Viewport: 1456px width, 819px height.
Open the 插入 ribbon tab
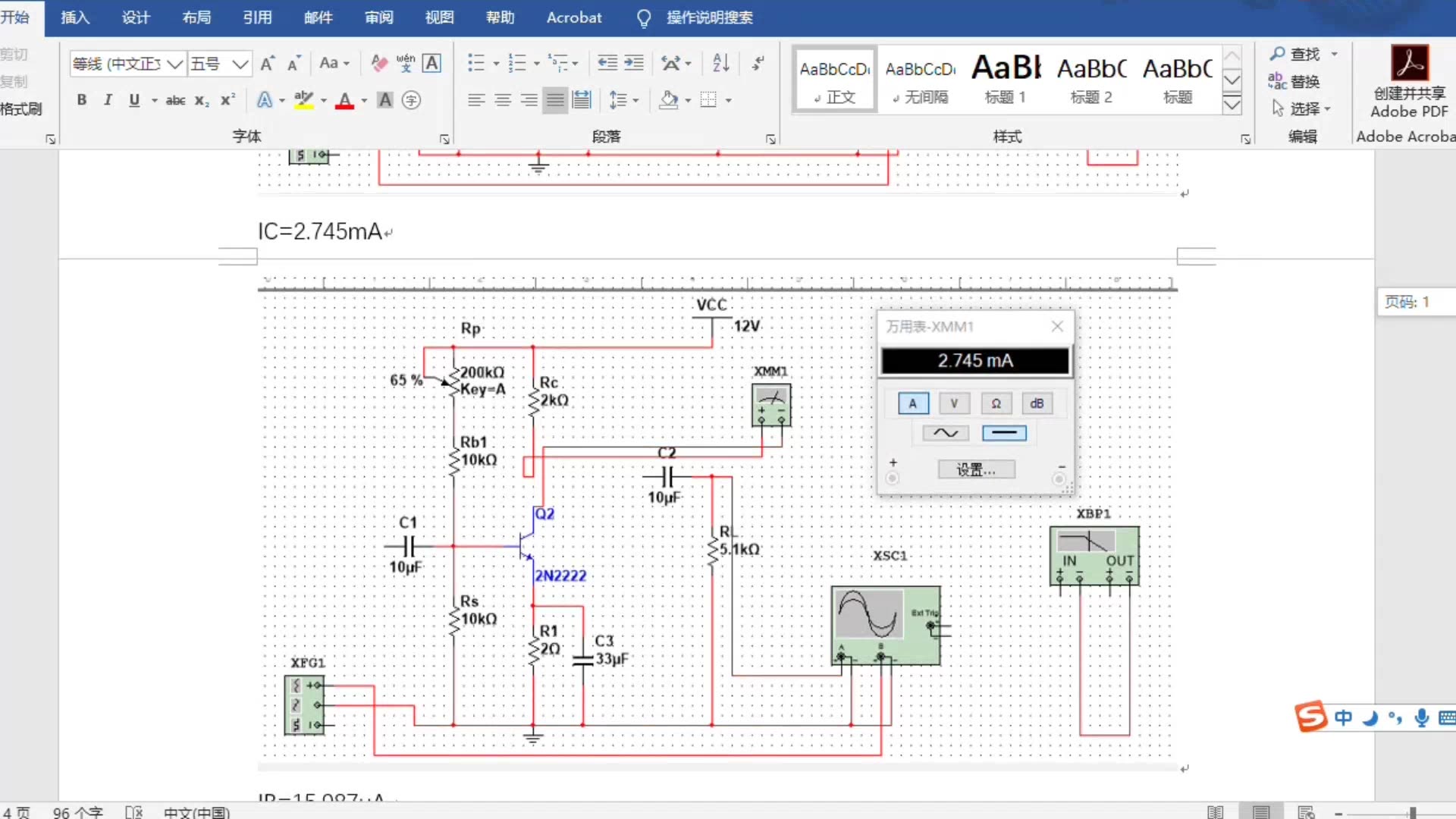75,17
